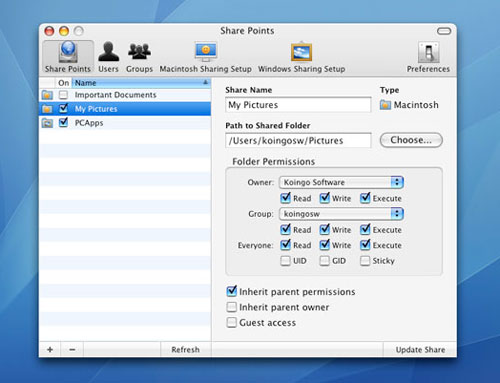Image resolution: width=500 pixels, height=383 pixels.
Task: Uncheck Everyone Execute permission
Action: 365,245
